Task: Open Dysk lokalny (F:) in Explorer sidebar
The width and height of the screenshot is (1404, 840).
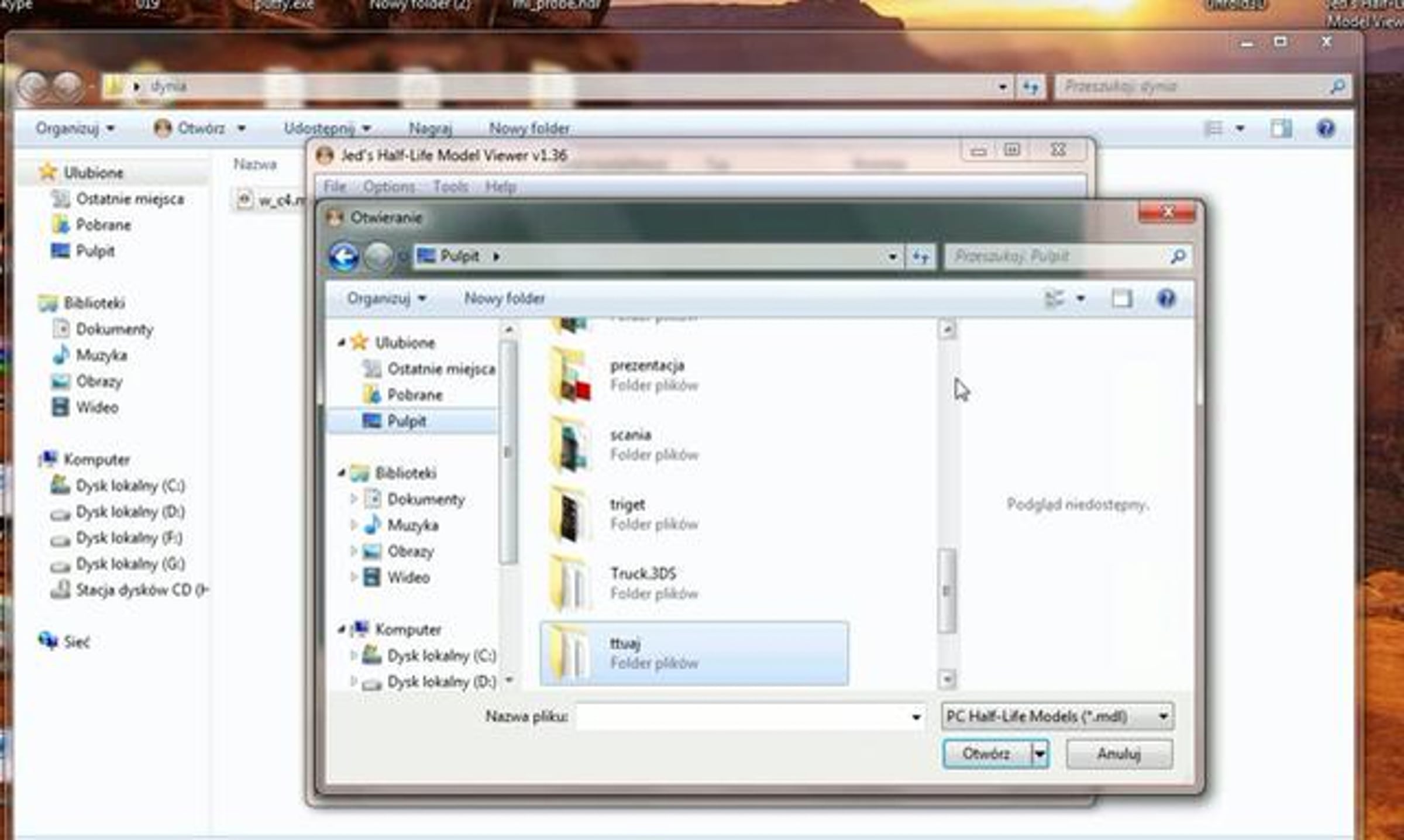Action: coord(116,538)
